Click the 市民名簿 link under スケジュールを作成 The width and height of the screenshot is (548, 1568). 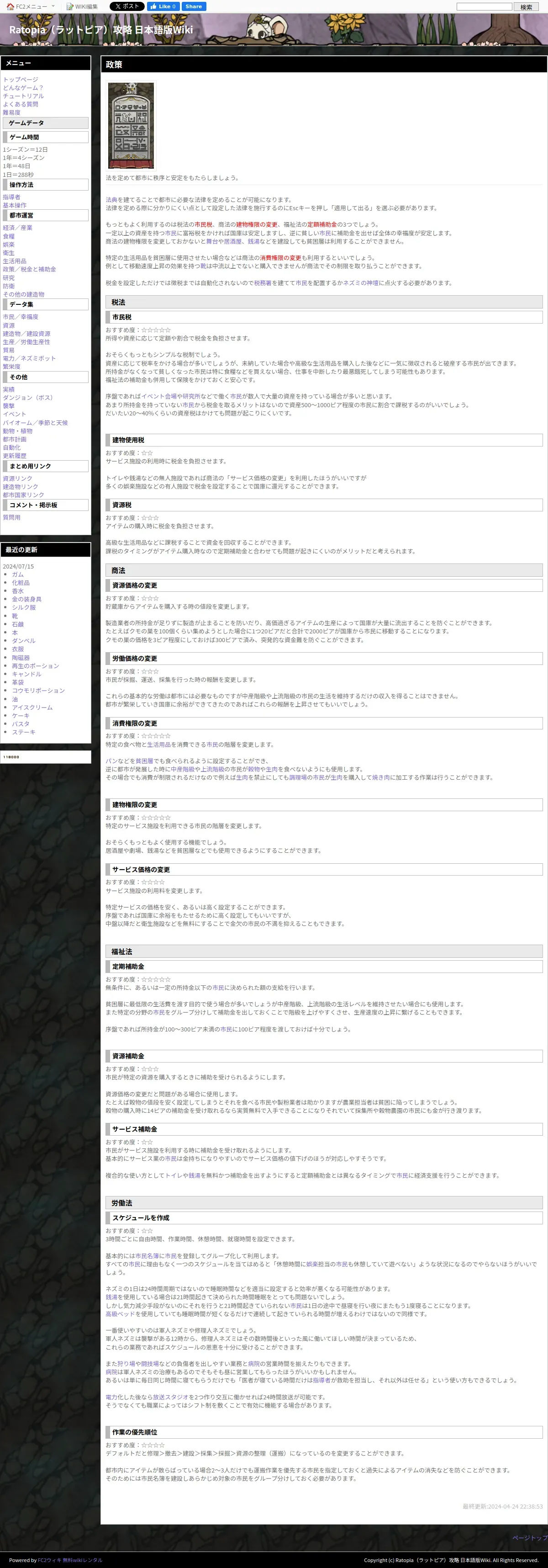[x=147, y=1256]
